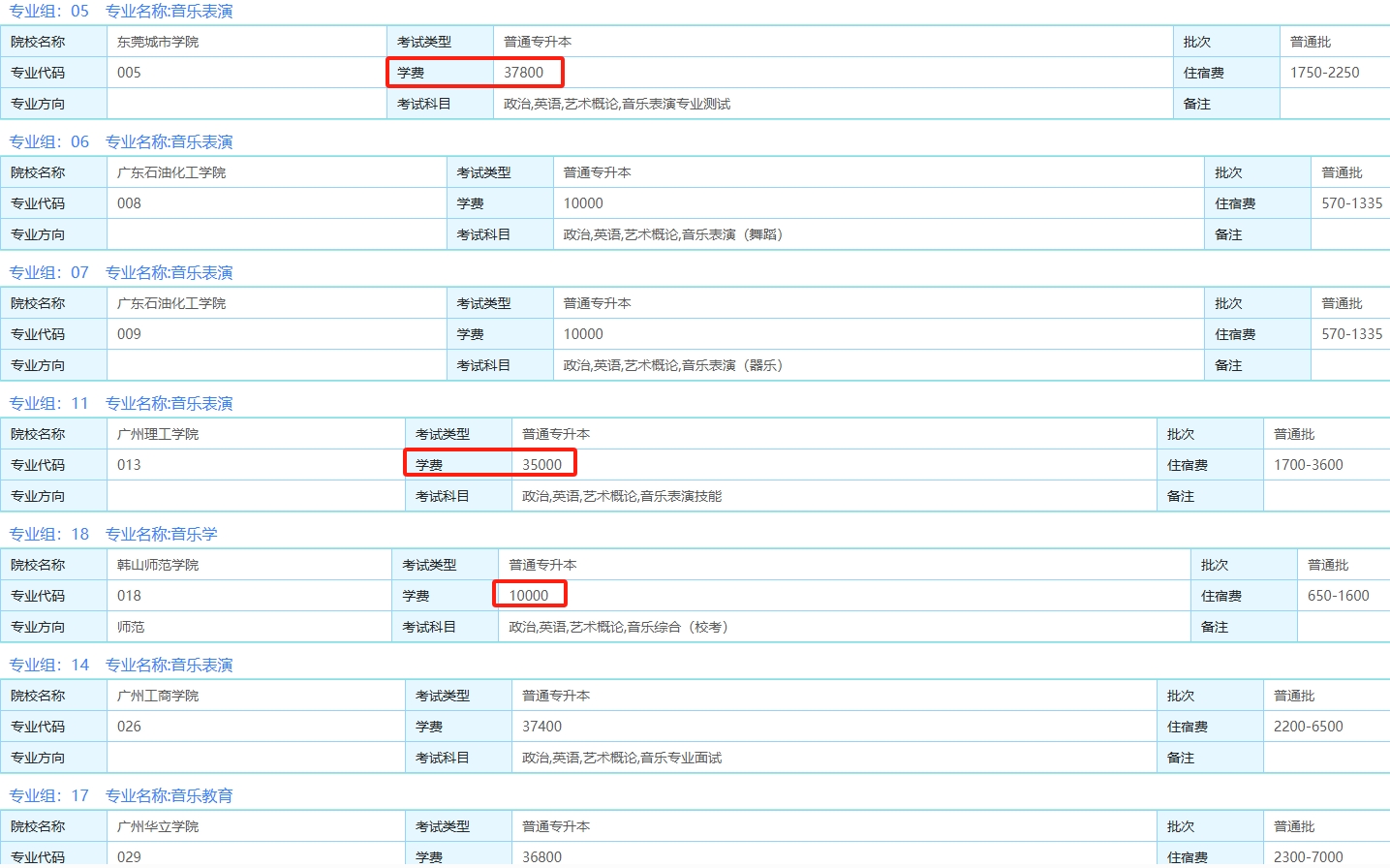The width and height of the screenshot is (1390, 868).
Task: Select the tuition value 37400
Action: coord(541,727)
